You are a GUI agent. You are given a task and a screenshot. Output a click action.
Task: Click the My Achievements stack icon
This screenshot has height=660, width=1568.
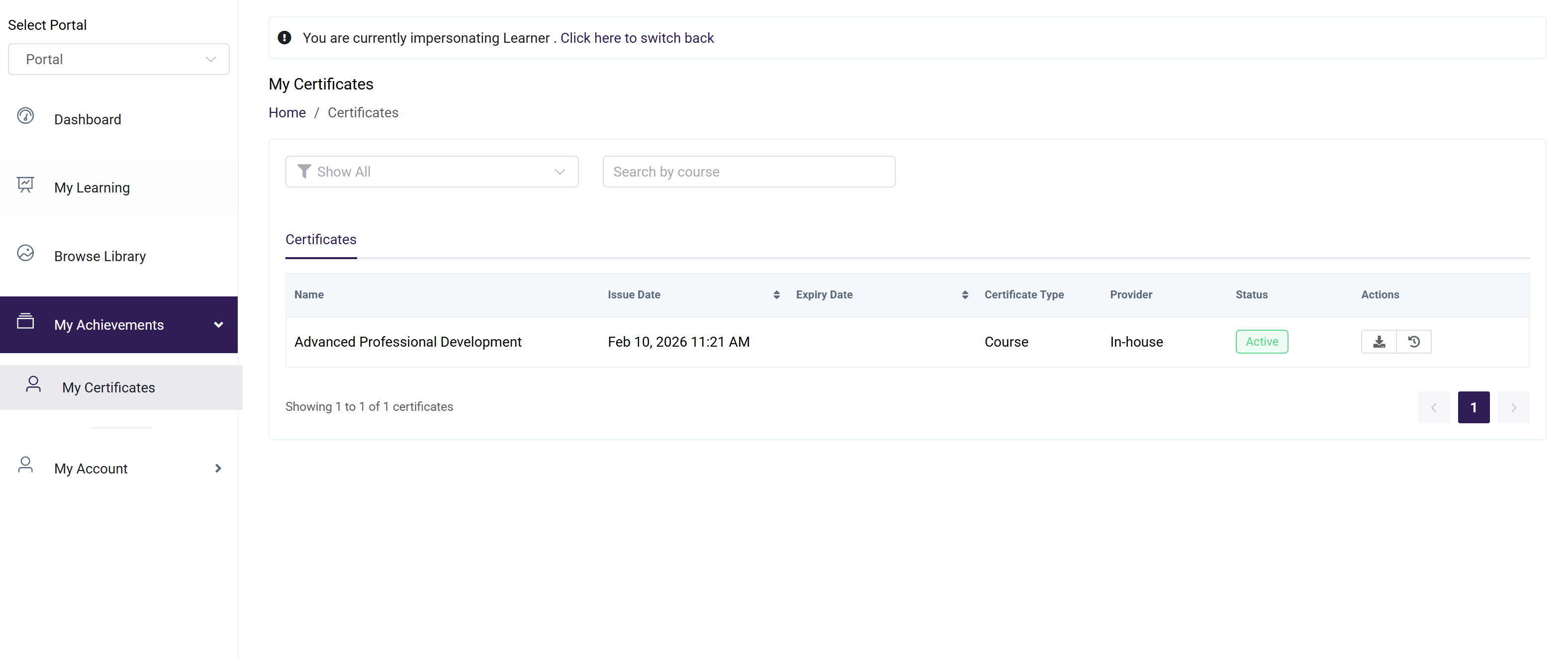click(x=25, y=321)
